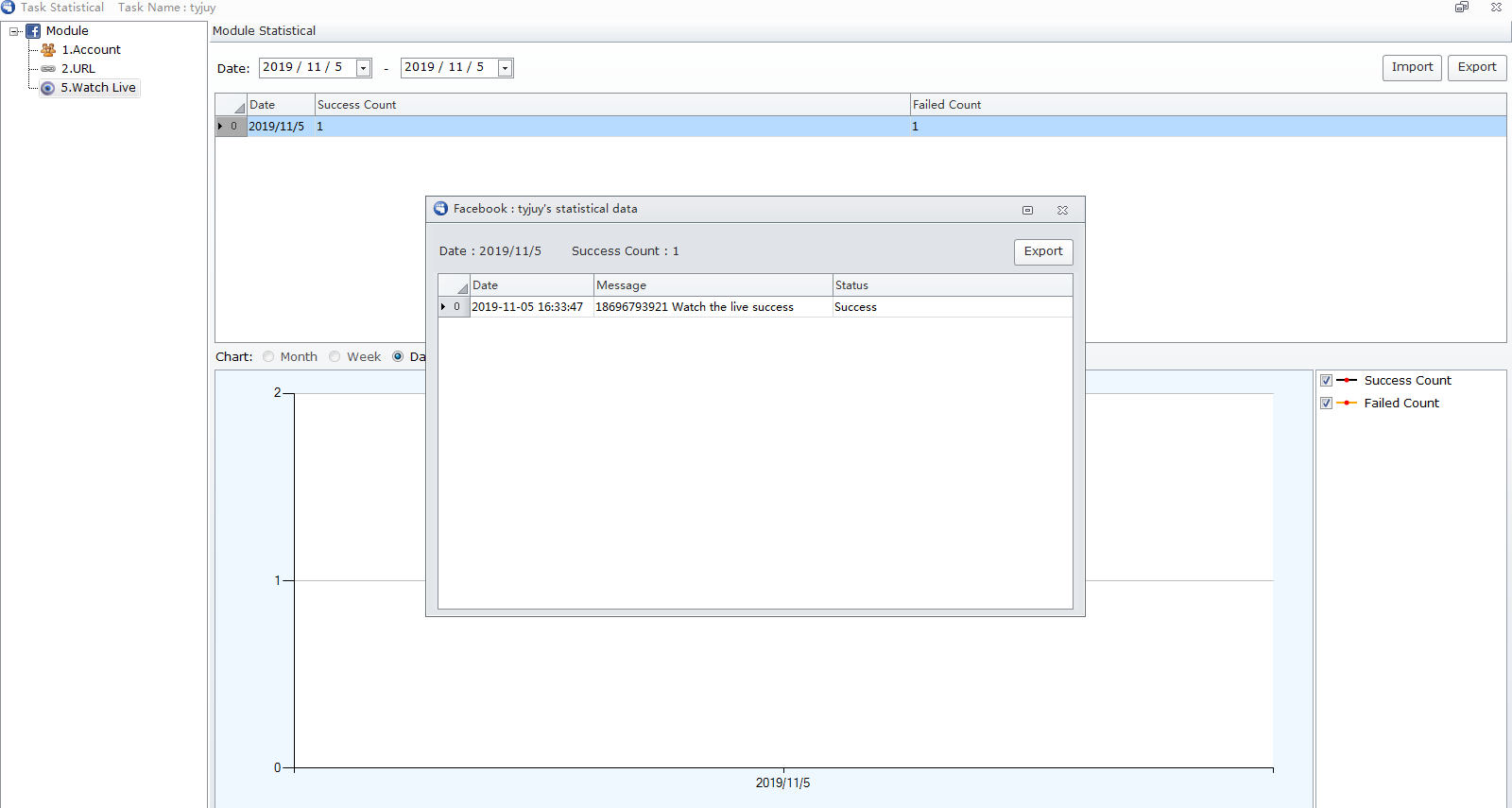Click the Export button in the dialog
This screenshot has width=1512, height=808.
[x=1043, y=251]
